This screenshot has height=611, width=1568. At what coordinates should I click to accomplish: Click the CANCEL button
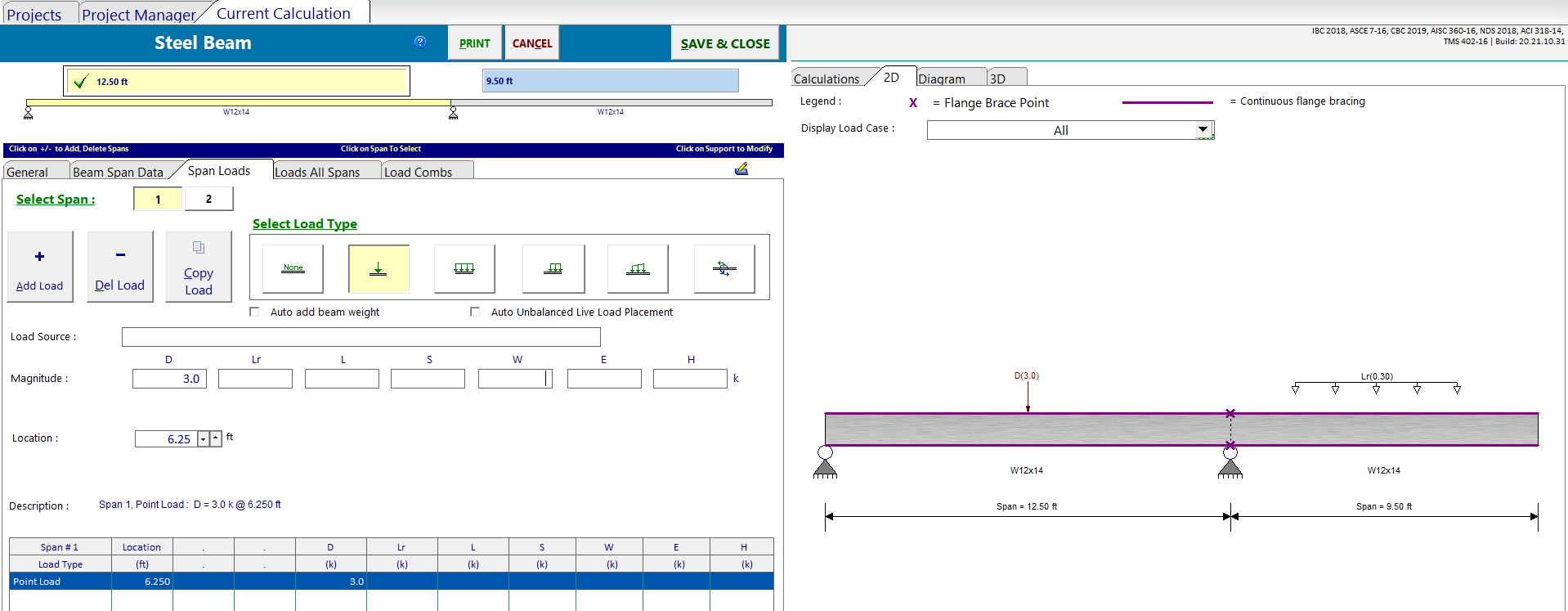pos(532,43)
